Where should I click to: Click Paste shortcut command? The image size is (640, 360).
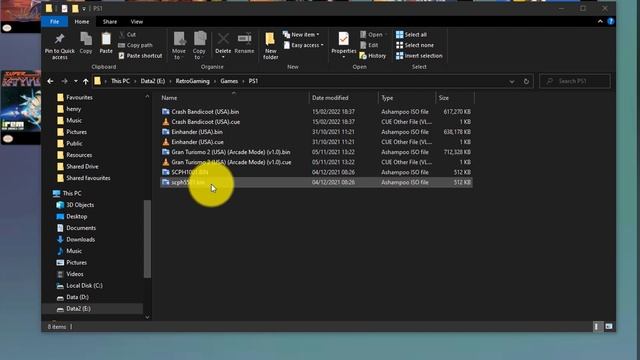coord(140,56)
